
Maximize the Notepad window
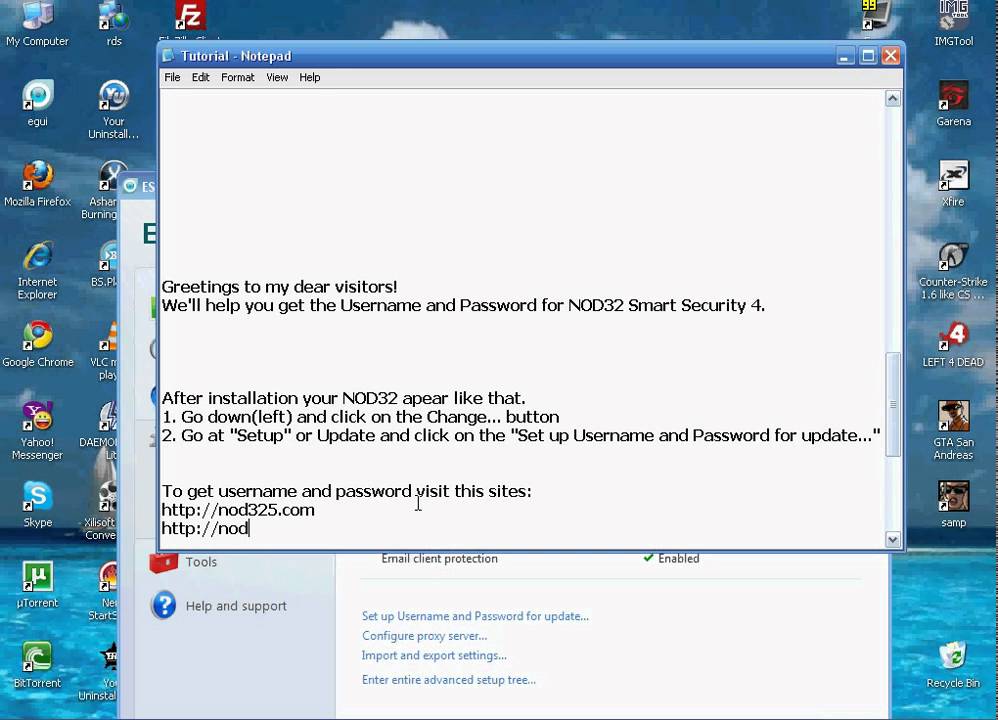[868, 56]
